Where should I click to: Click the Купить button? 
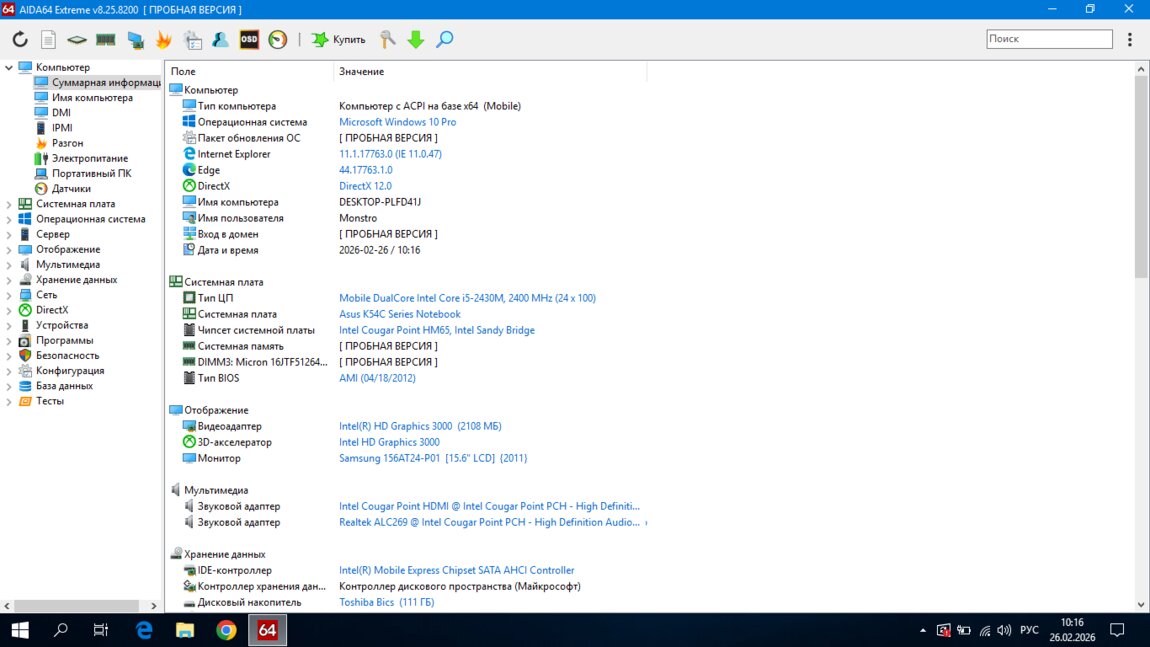[339, 40]
